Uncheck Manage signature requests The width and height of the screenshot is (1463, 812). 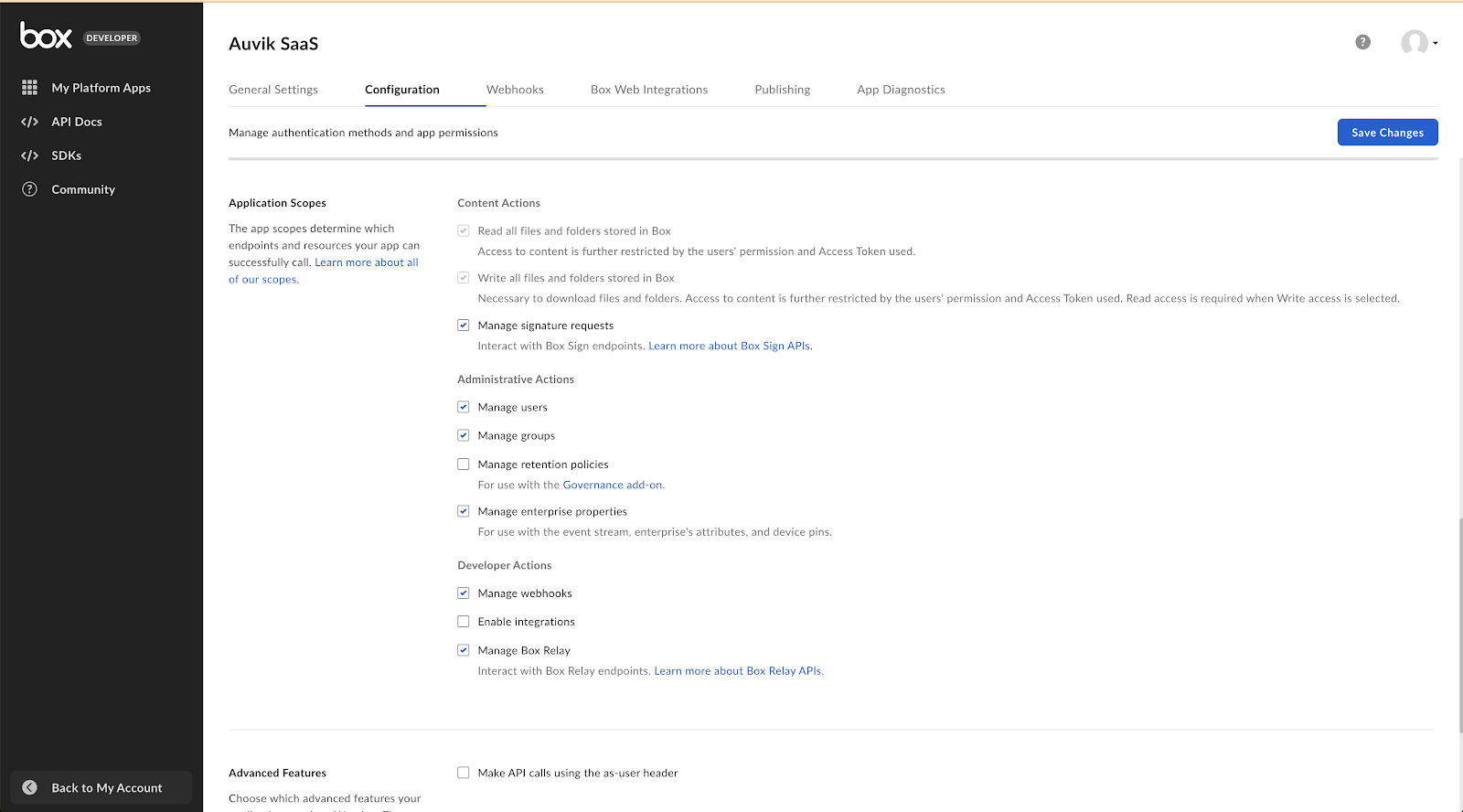464,325
